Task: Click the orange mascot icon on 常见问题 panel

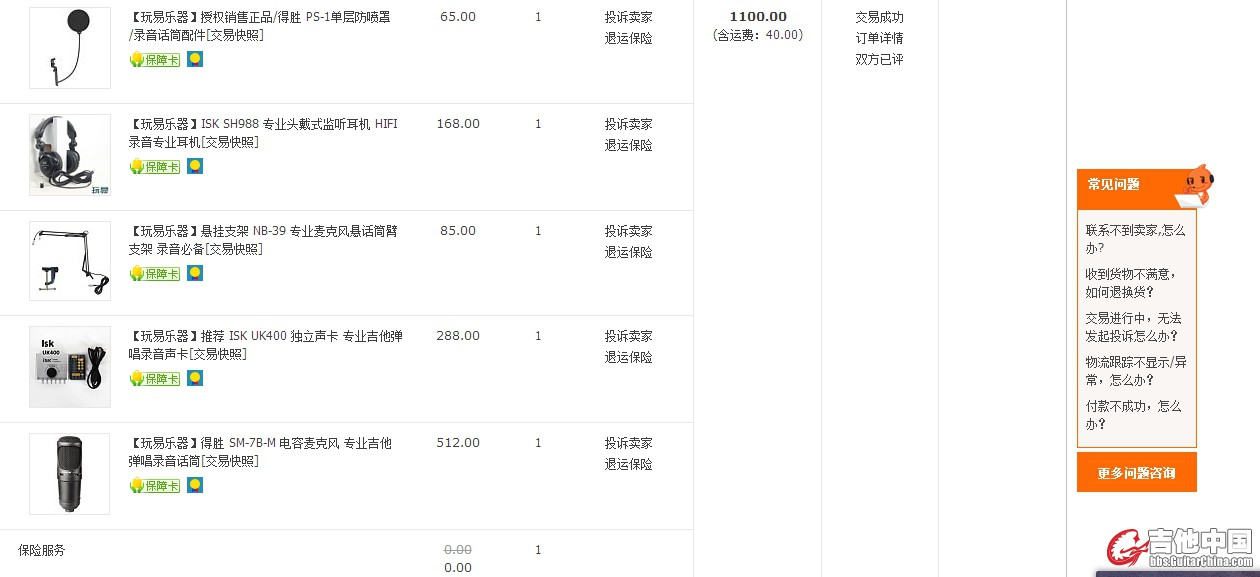Action: point(1197,185)
